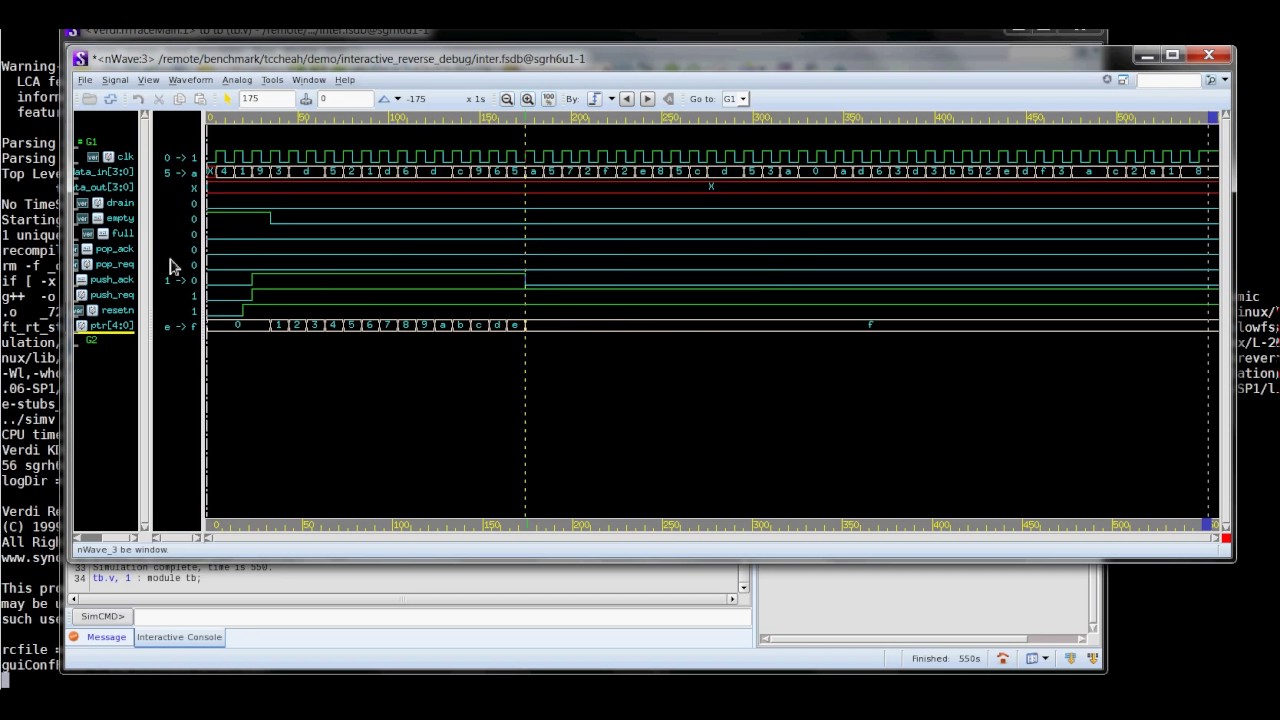
Task: Click the signal list horizontal scrollbar
Action: click(x=105, y=538)
